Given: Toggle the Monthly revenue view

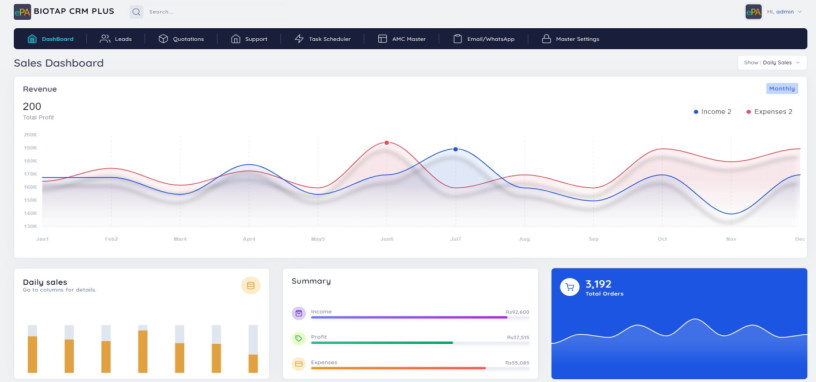Looking at the screenshot, I should pyautogui.click(x=782, y=88).
